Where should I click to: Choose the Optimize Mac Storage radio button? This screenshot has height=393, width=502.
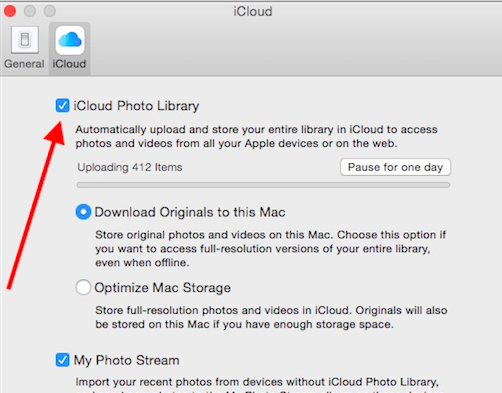pos(83,287)
